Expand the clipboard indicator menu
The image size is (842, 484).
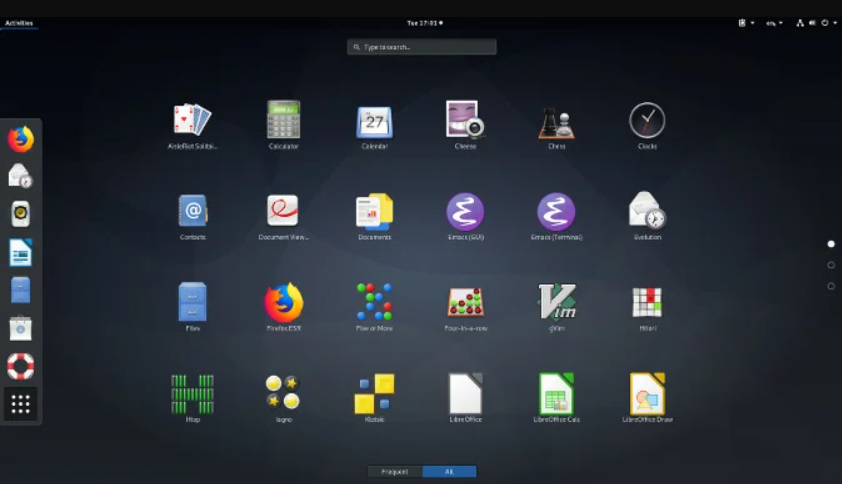pyautogui.click(x=746, y=23)
